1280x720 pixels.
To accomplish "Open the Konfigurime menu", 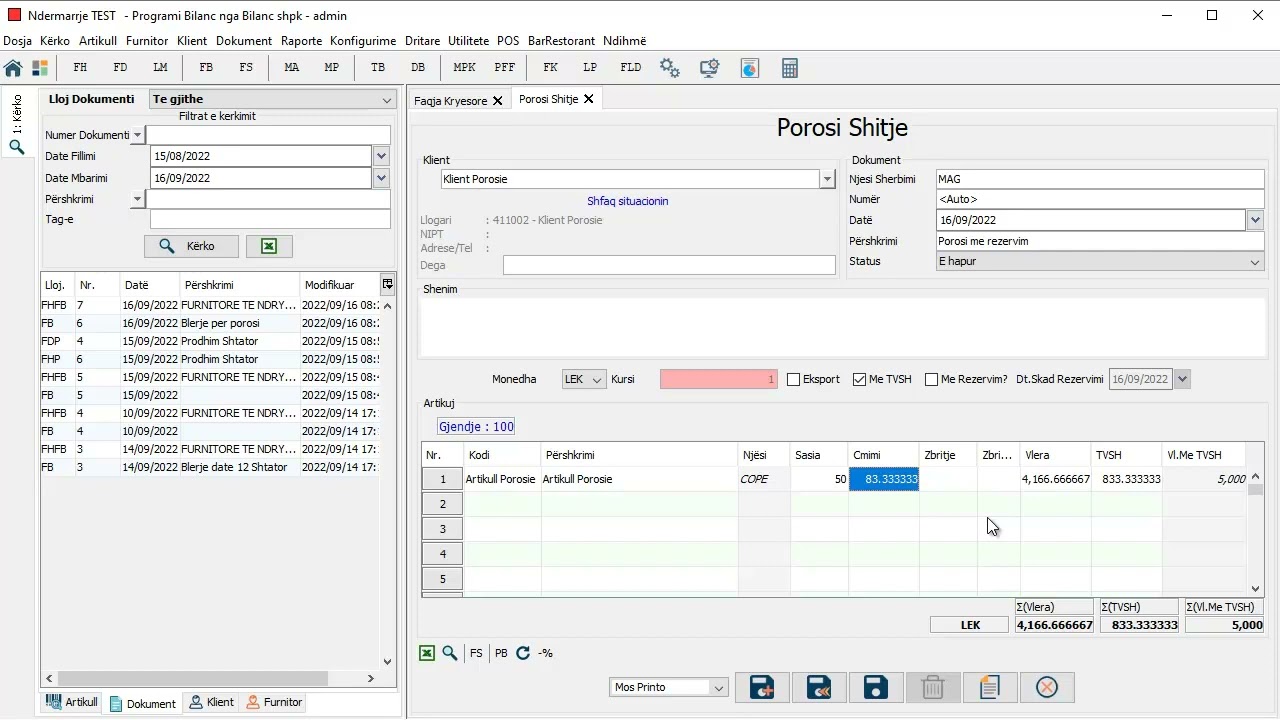I will click(363, 41).
